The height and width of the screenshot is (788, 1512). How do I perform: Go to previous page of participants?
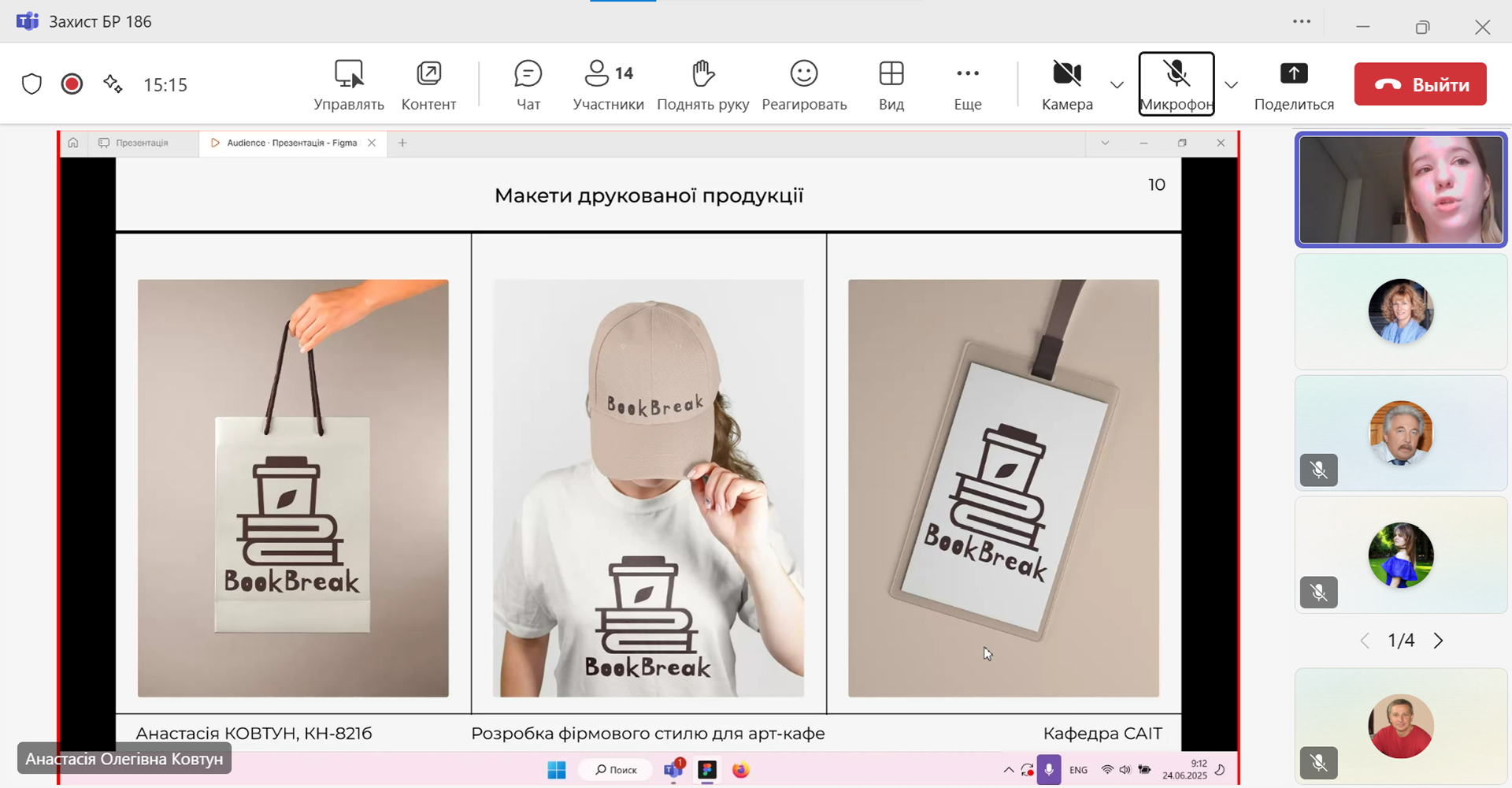[x=1365, y=641]
